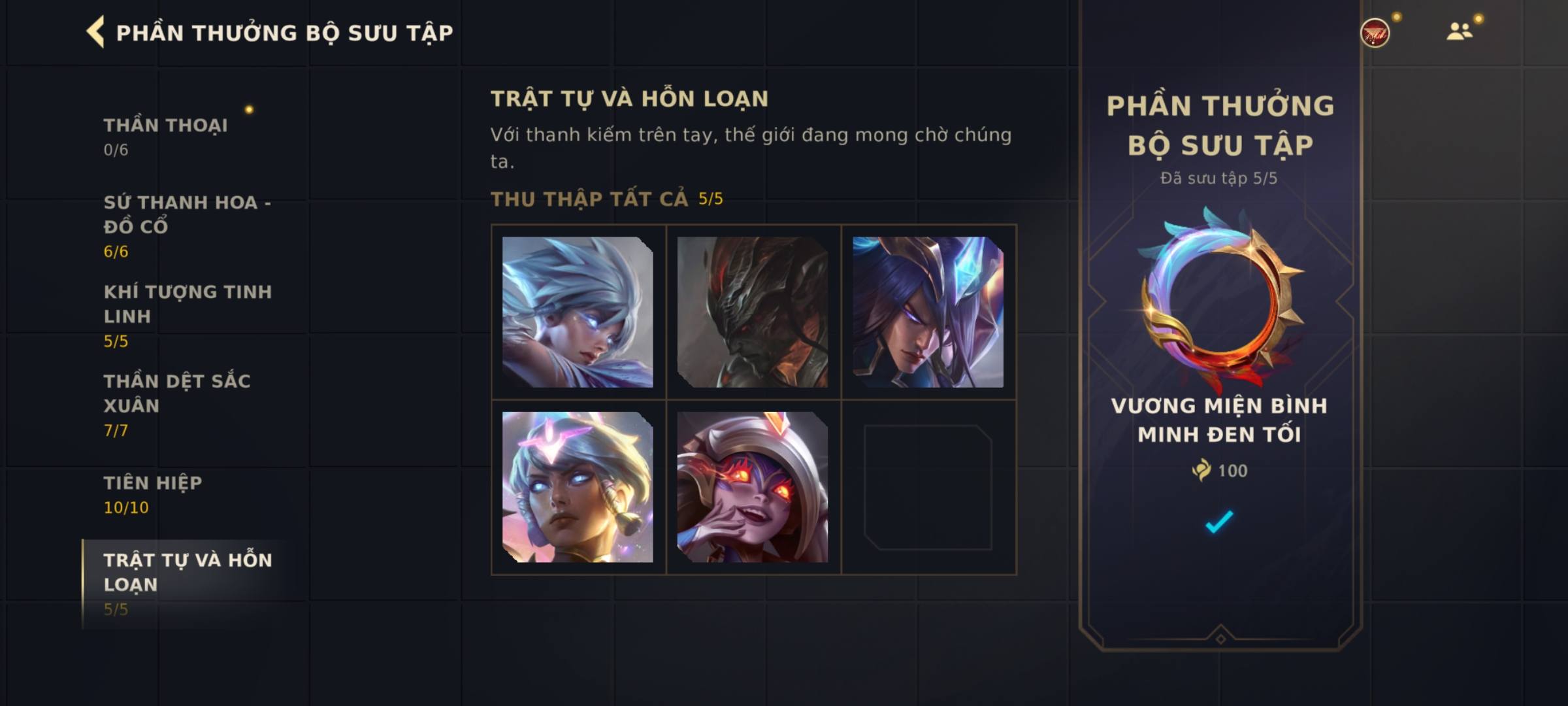
Task: Switch to Khí Tượng Tinh Linh collection
Action: click(x=188, y=316)
